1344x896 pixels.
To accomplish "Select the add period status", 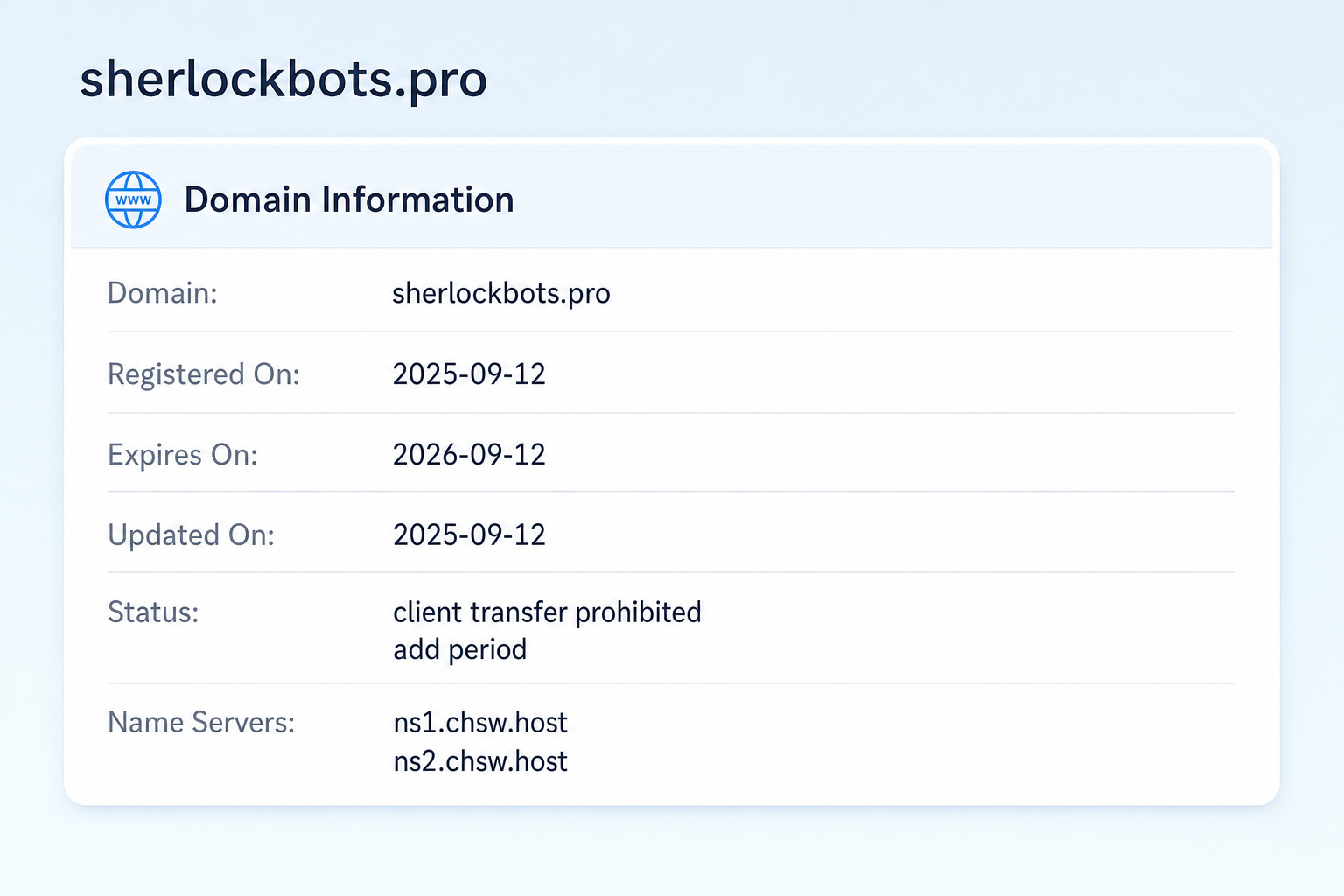I will click(x=460, y=649).
